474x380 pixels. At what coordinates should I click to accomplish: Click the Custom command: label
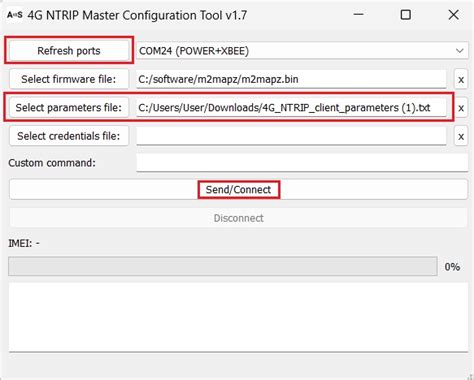coord(52,163)
